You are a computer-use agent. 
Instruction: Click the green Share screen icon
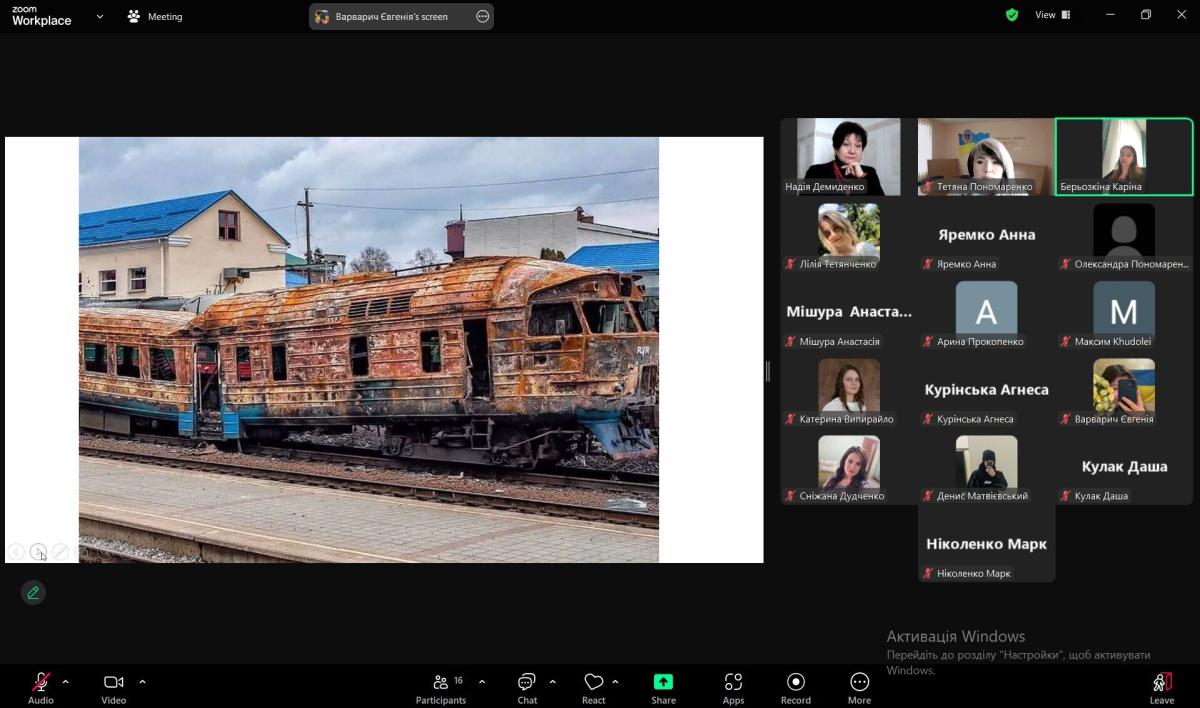tap(663, 682)
